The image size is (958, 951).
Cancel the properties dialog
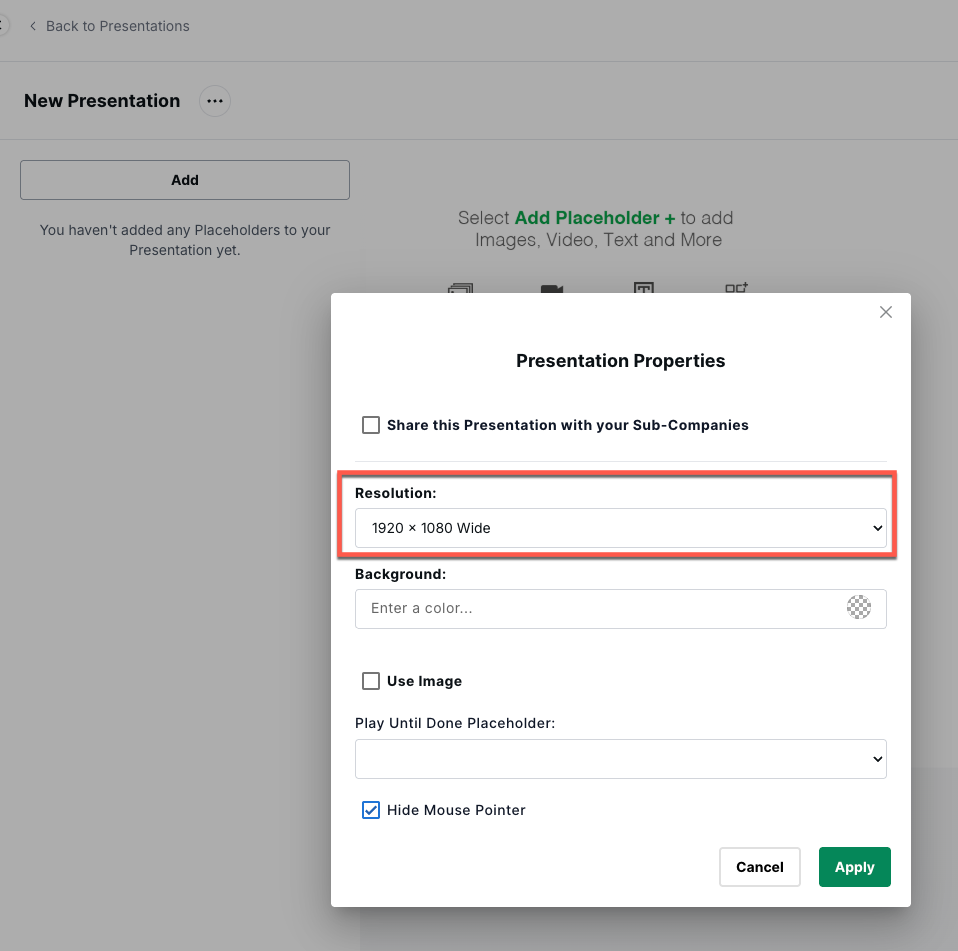pyautogui.click(x=759, y=867)
